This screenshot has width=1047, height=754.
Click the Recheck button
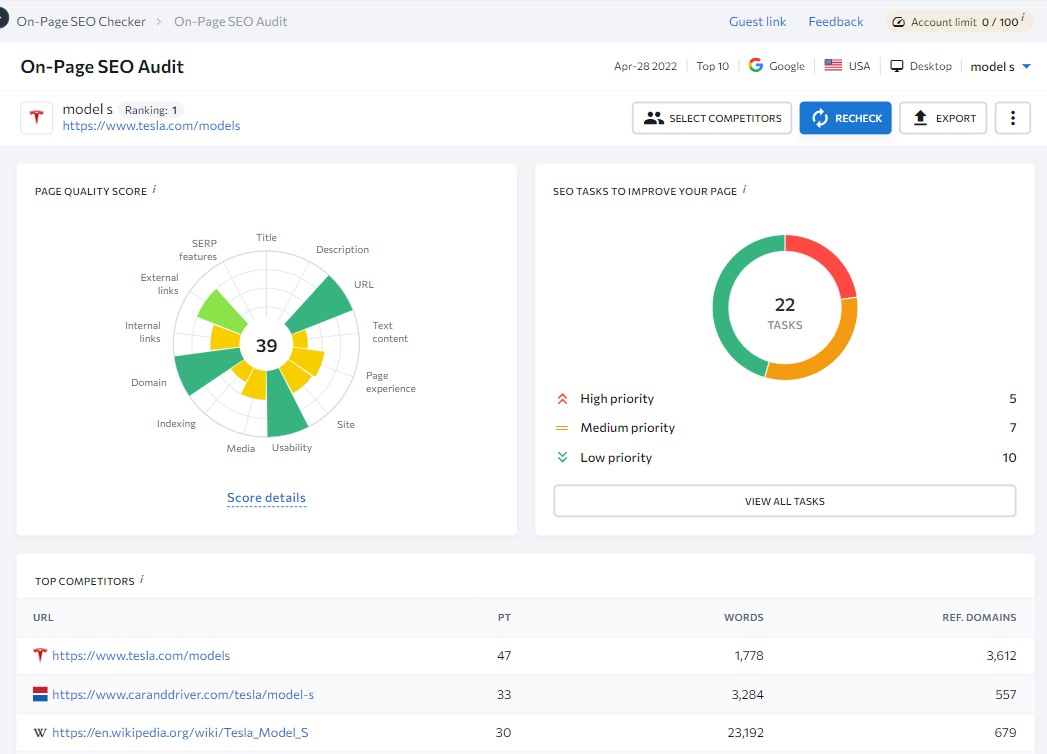[845, 118]
